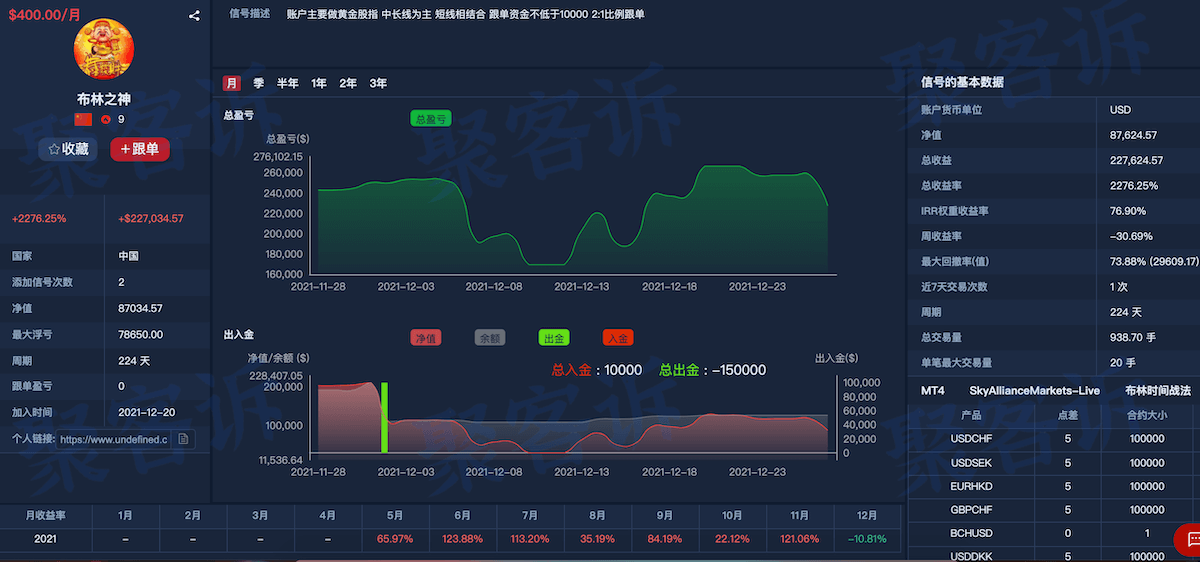
Task: Click the China flag icon under the name
Action: [x=83, y=119]
